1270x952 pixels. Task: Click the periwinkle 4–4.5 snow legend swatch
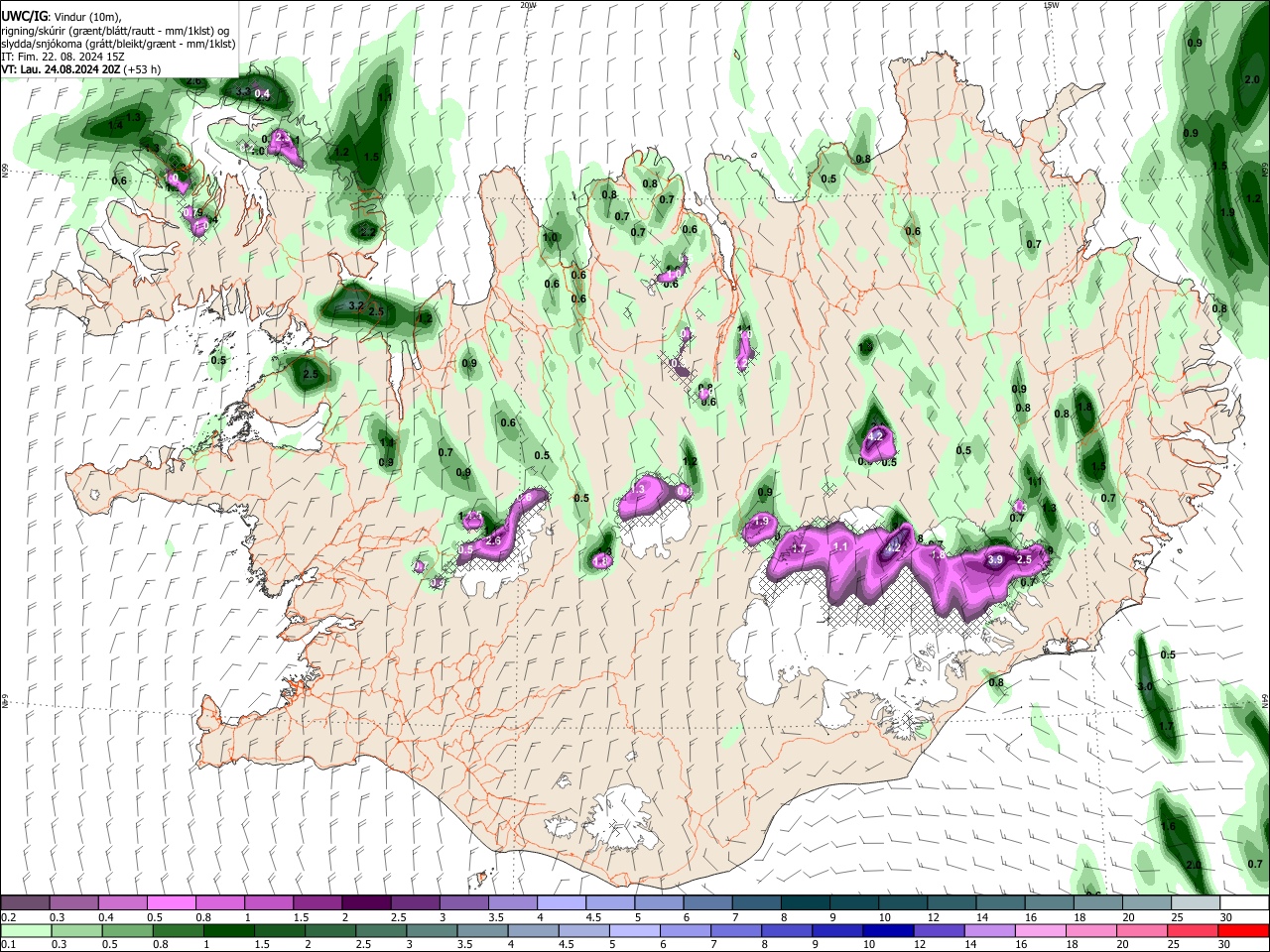[562, 903]
